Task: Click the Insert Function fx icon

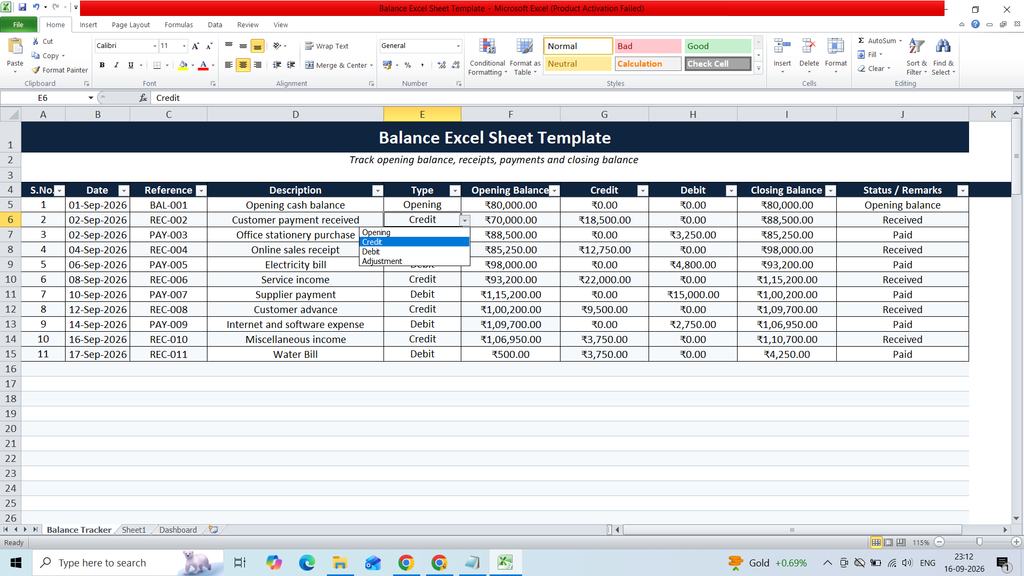Action: click(x=143, y=98)
